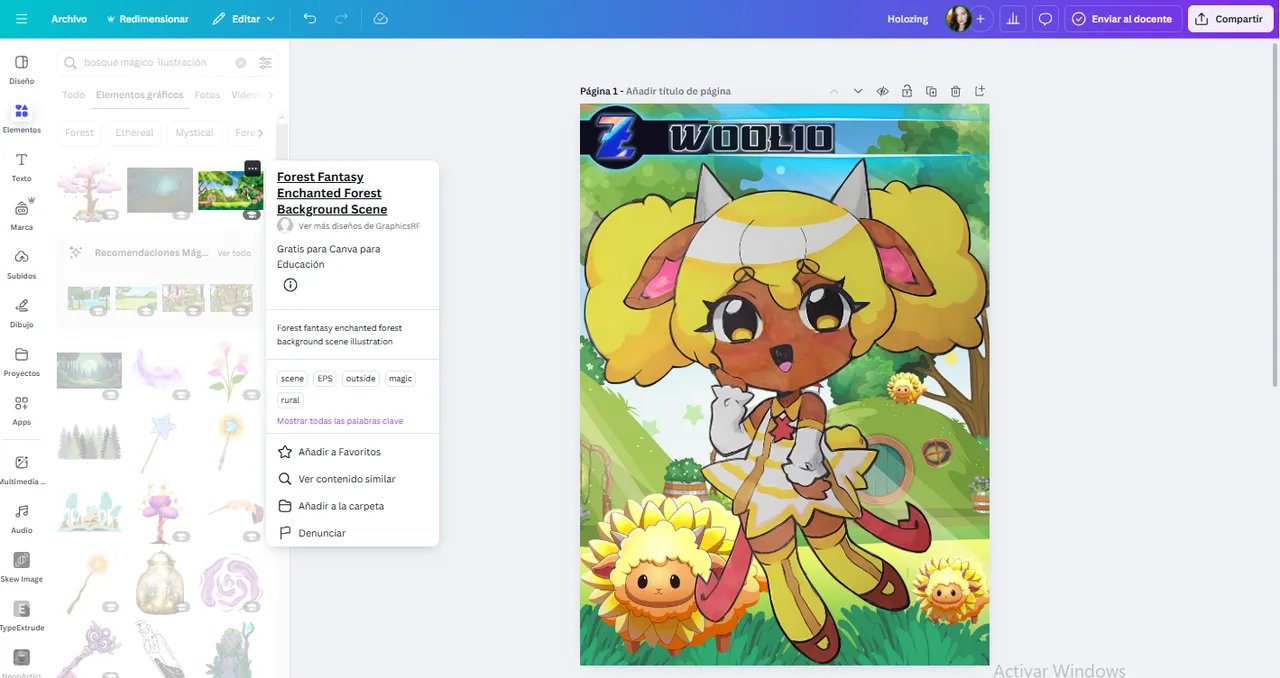The width and height of the screenshot is (1280, 678).
Task: Open the analytics chart icon
Action: coord(1013,19)
